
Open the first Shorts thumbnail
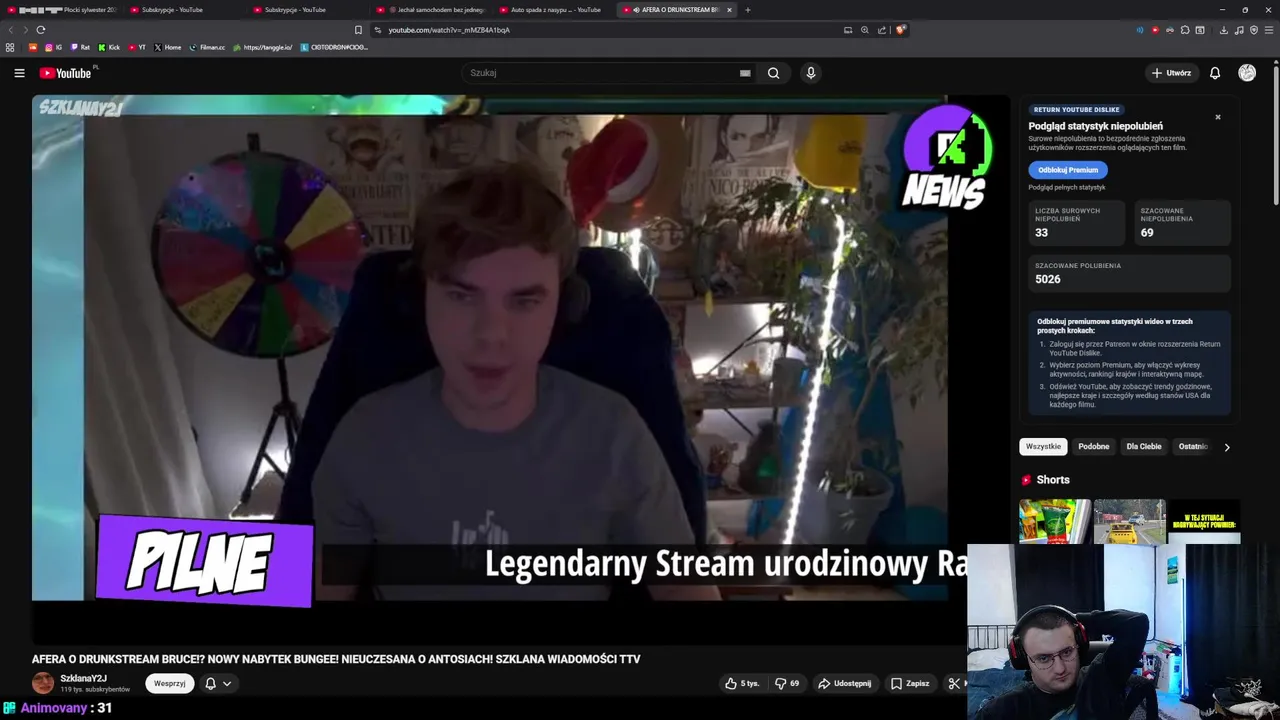[x=1055, y=522]
